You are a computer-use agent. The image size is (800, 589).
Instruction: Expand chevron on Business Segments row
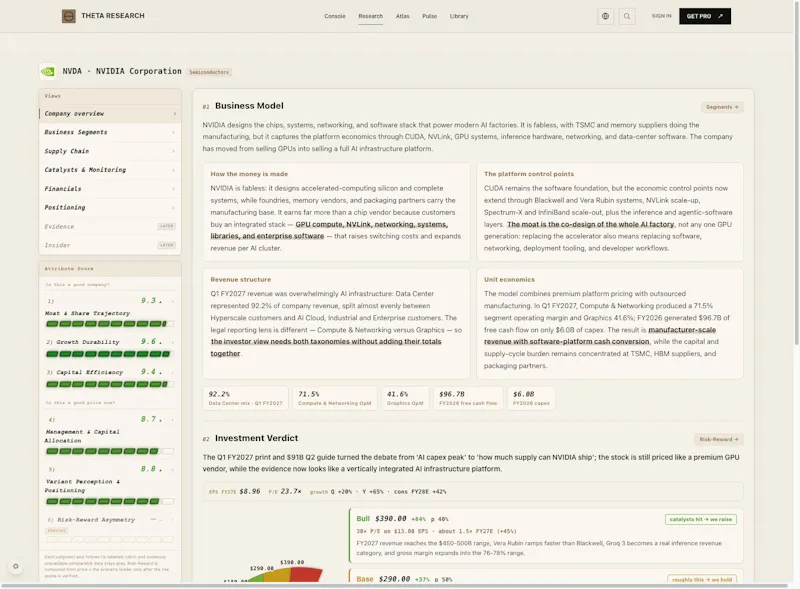tap(173, 132)
